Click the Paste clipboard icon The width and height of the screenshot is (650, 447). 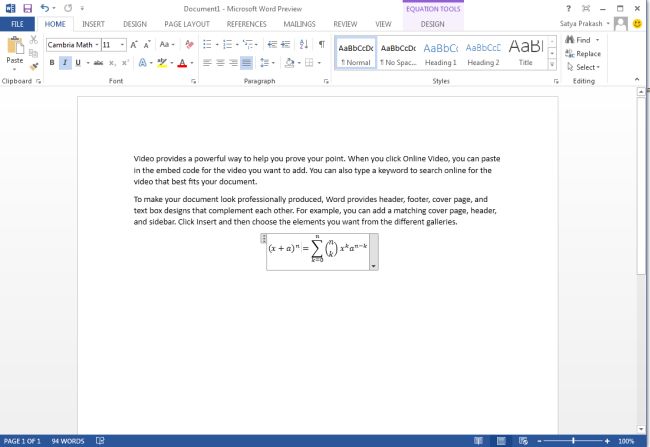[x=15, y=46]
